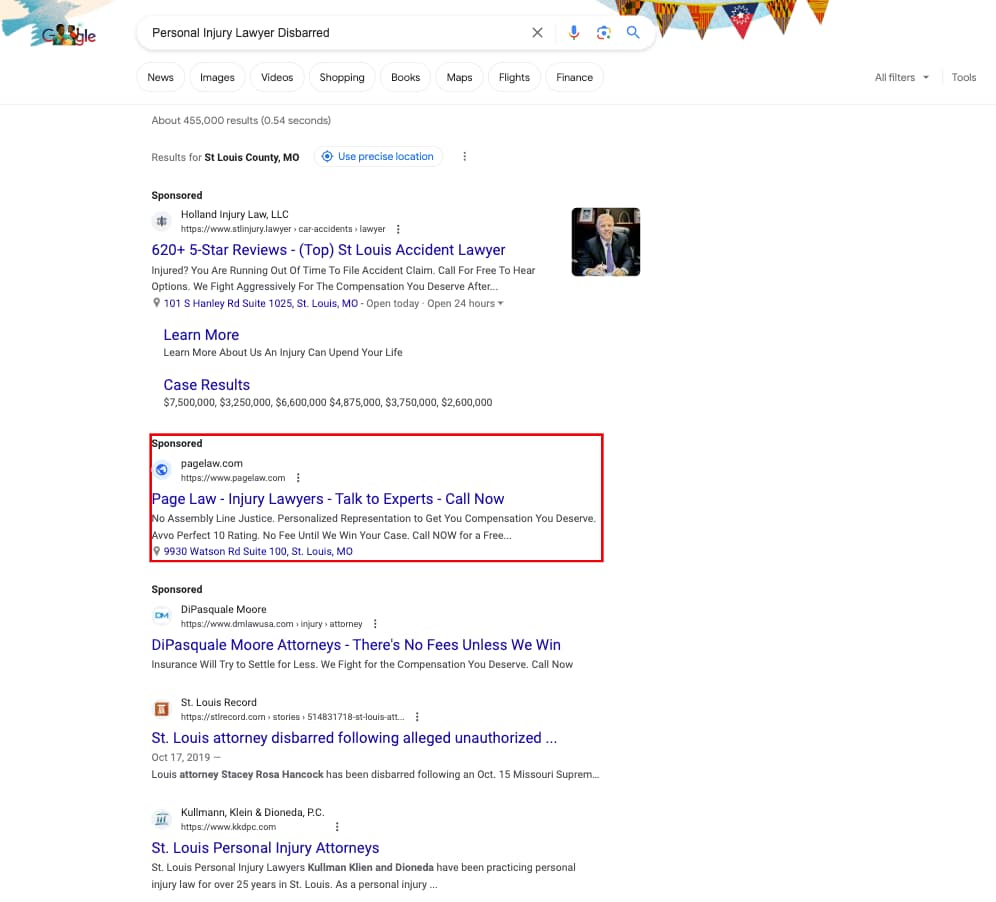Open 101 S Hanley Rd Suite 1025 address link
The image size is (996, 902).
[x=261, y=304]
